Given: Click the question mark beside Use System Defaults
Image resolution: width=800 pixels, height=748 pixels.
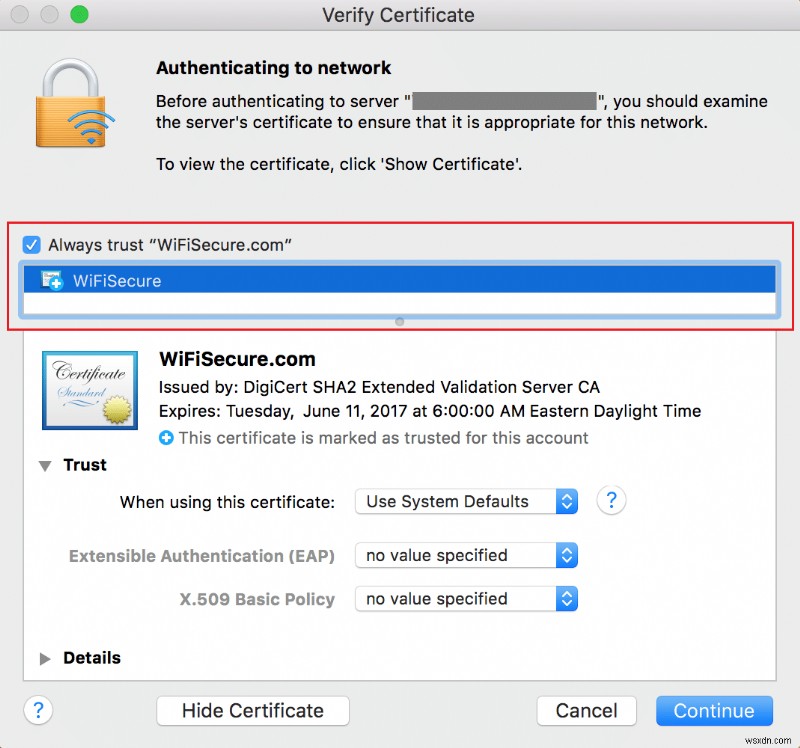Looking at the screenshot, I should click(611, 501).
